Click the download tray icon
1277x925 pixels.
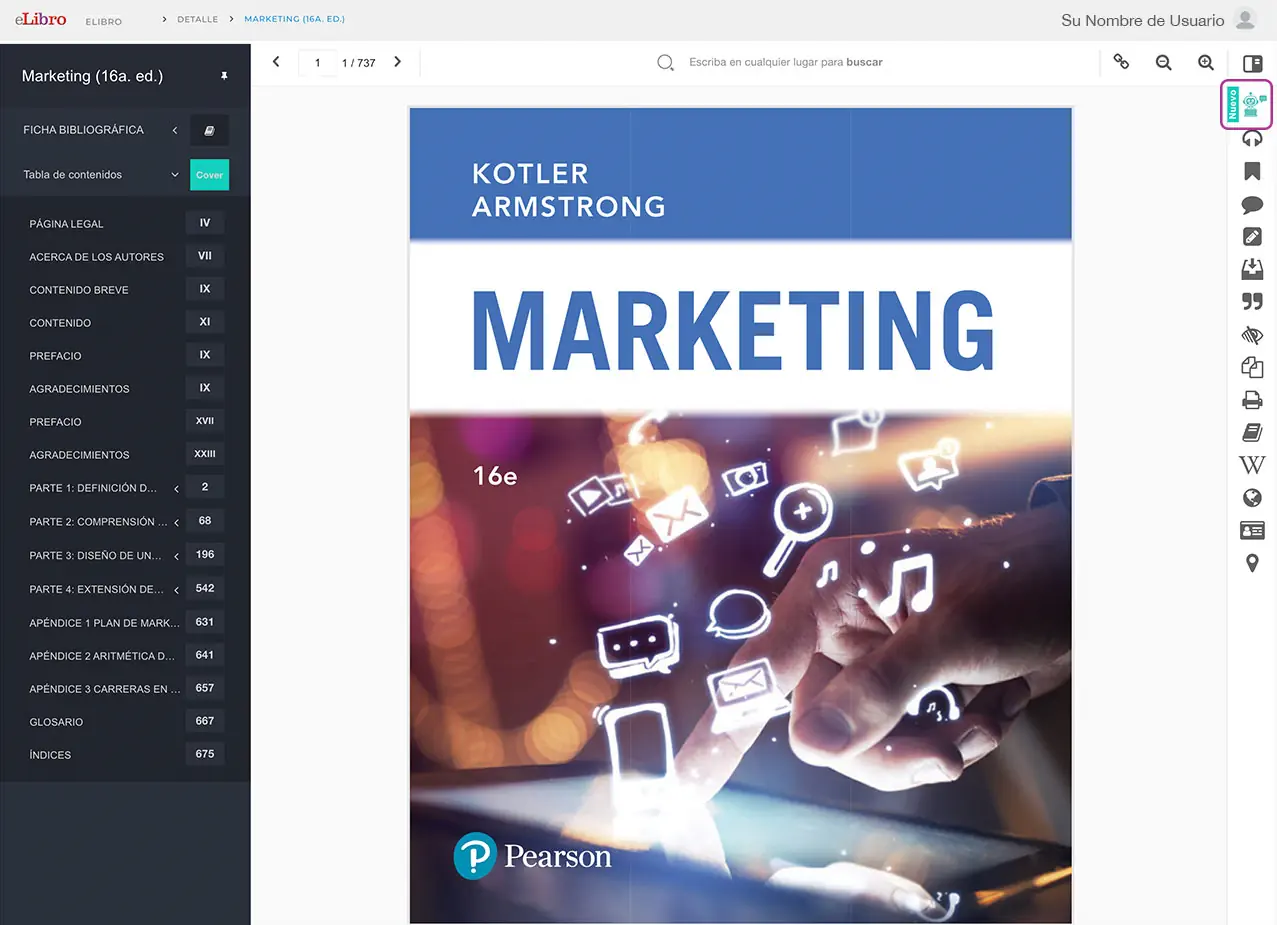1252,269
